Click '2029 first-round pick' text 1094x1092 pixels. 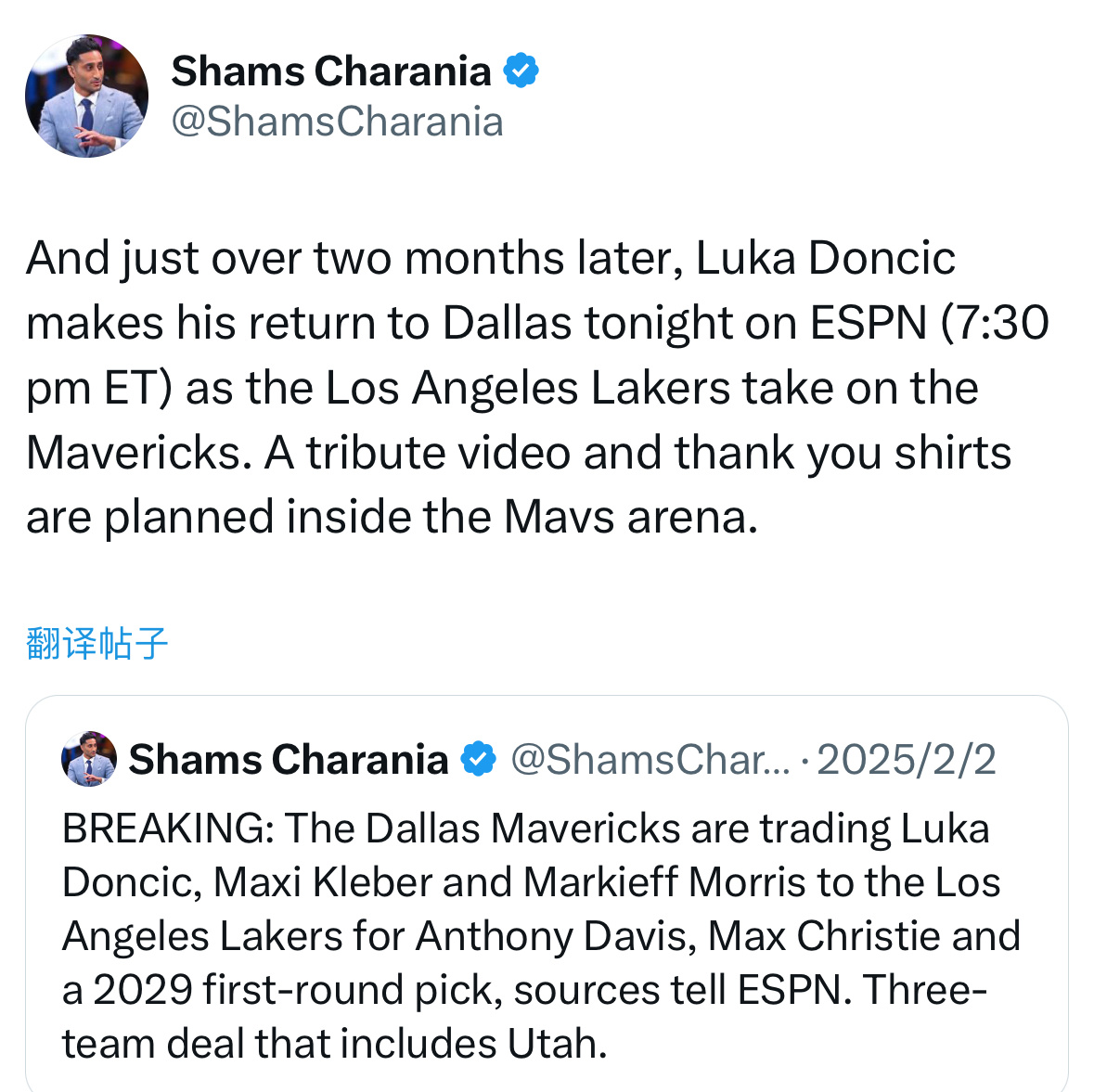tap(298, 990)
